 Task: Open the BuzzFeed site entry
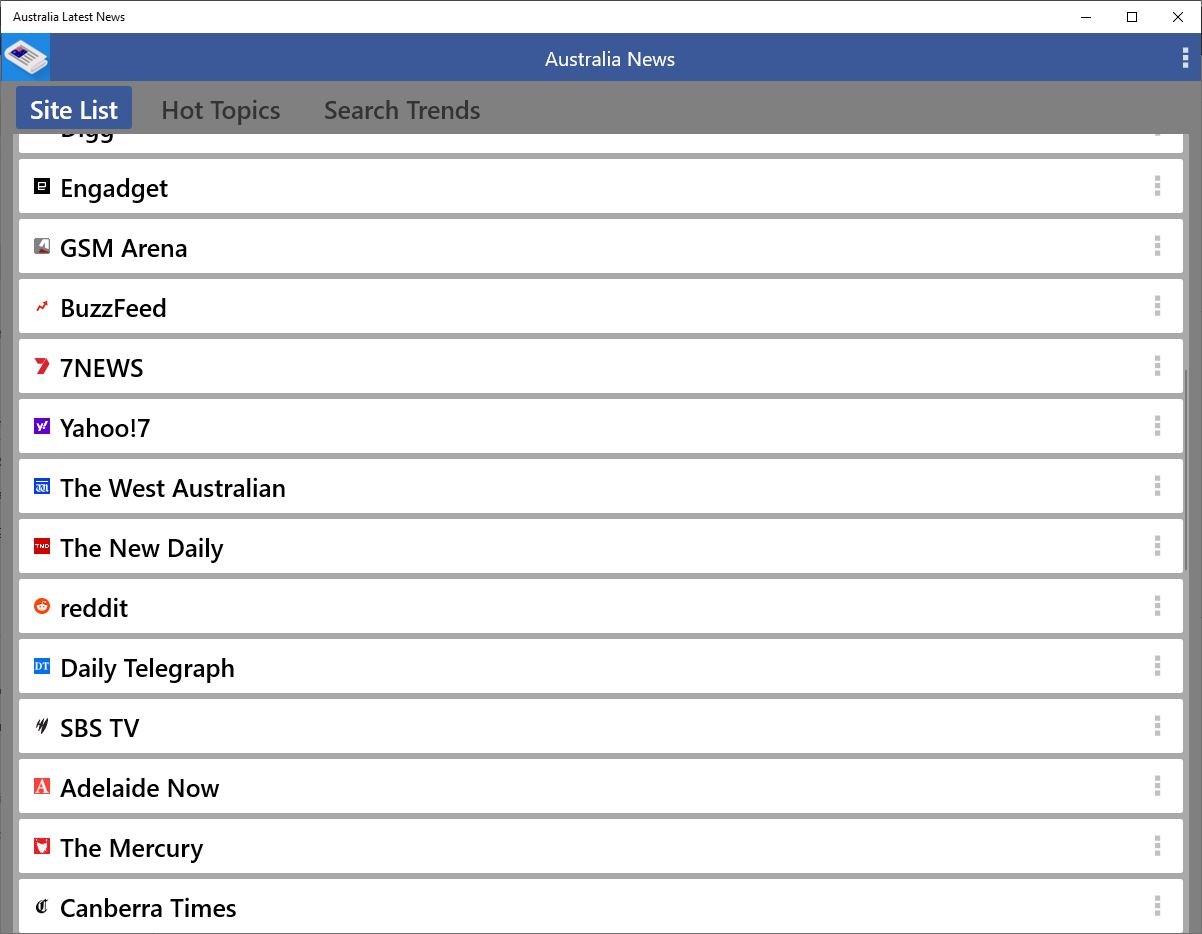click(600, 306)
